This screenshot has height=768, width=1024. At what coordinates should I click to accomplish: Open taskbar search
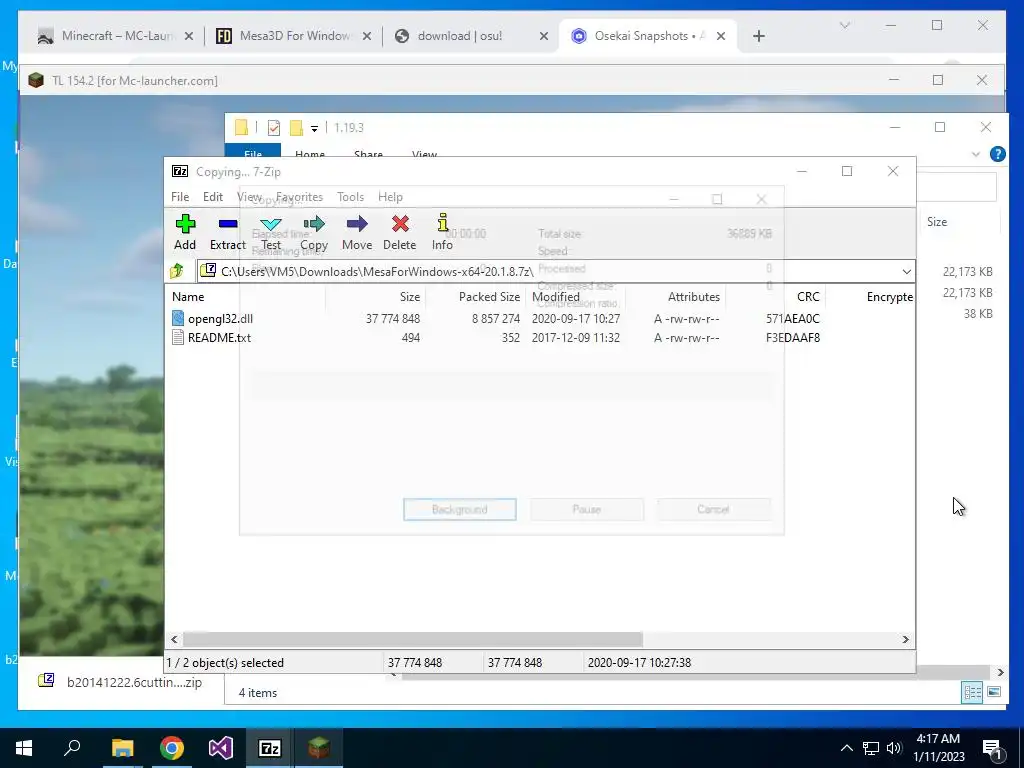click(72, 748)
